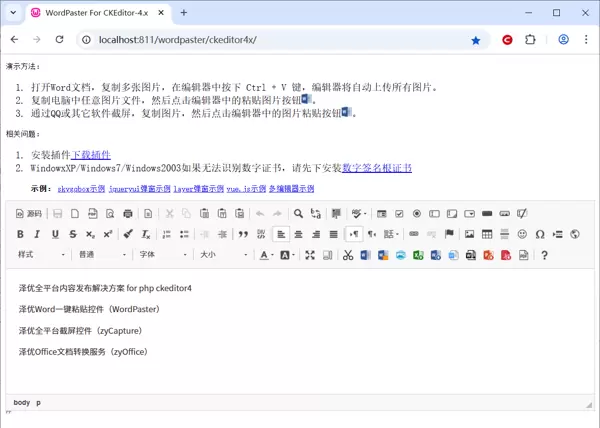The width and height of the screenshot is (600, 428).
Task: Select the WordPaster For CKEditor-4.x tab
Action: click(95, 13)
